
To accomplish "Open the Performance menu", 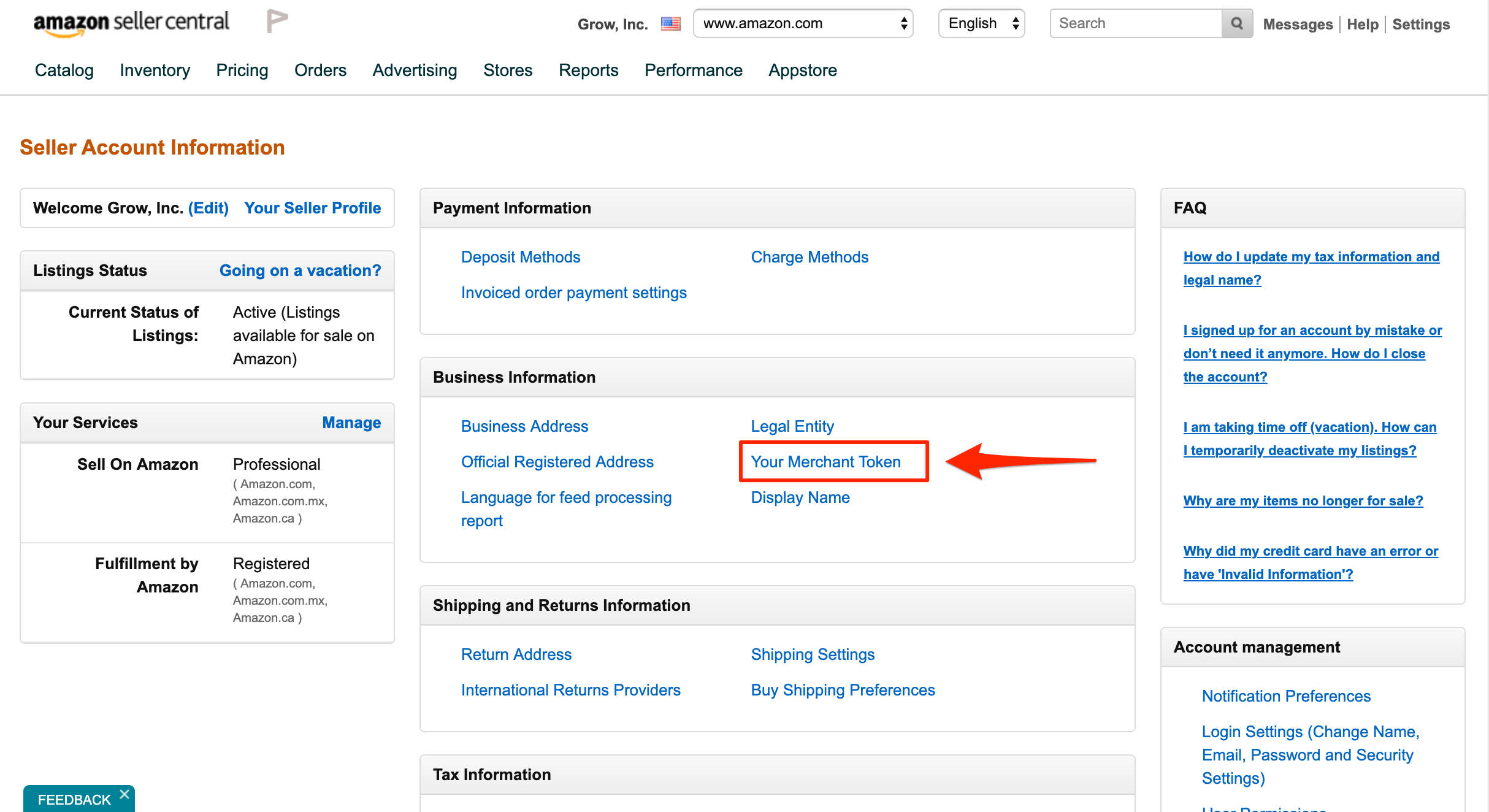I will pos(693,70).
